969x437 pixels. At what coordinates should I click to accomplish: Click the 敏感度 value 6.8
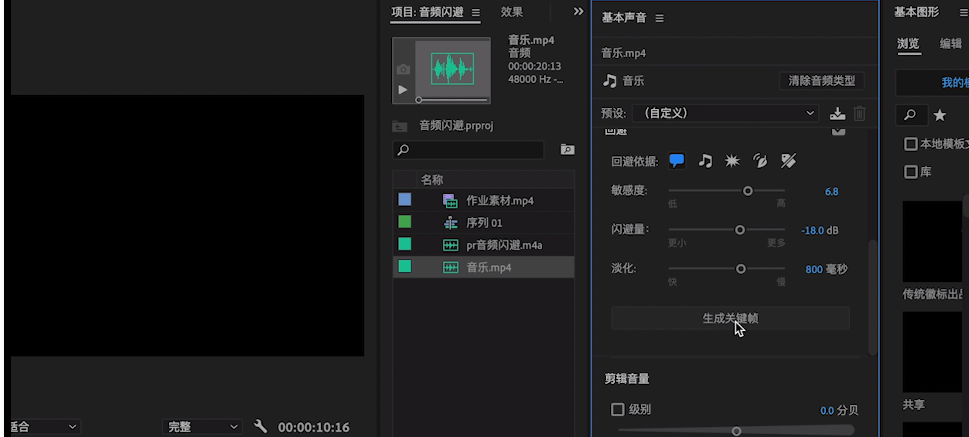coord(831,192)
